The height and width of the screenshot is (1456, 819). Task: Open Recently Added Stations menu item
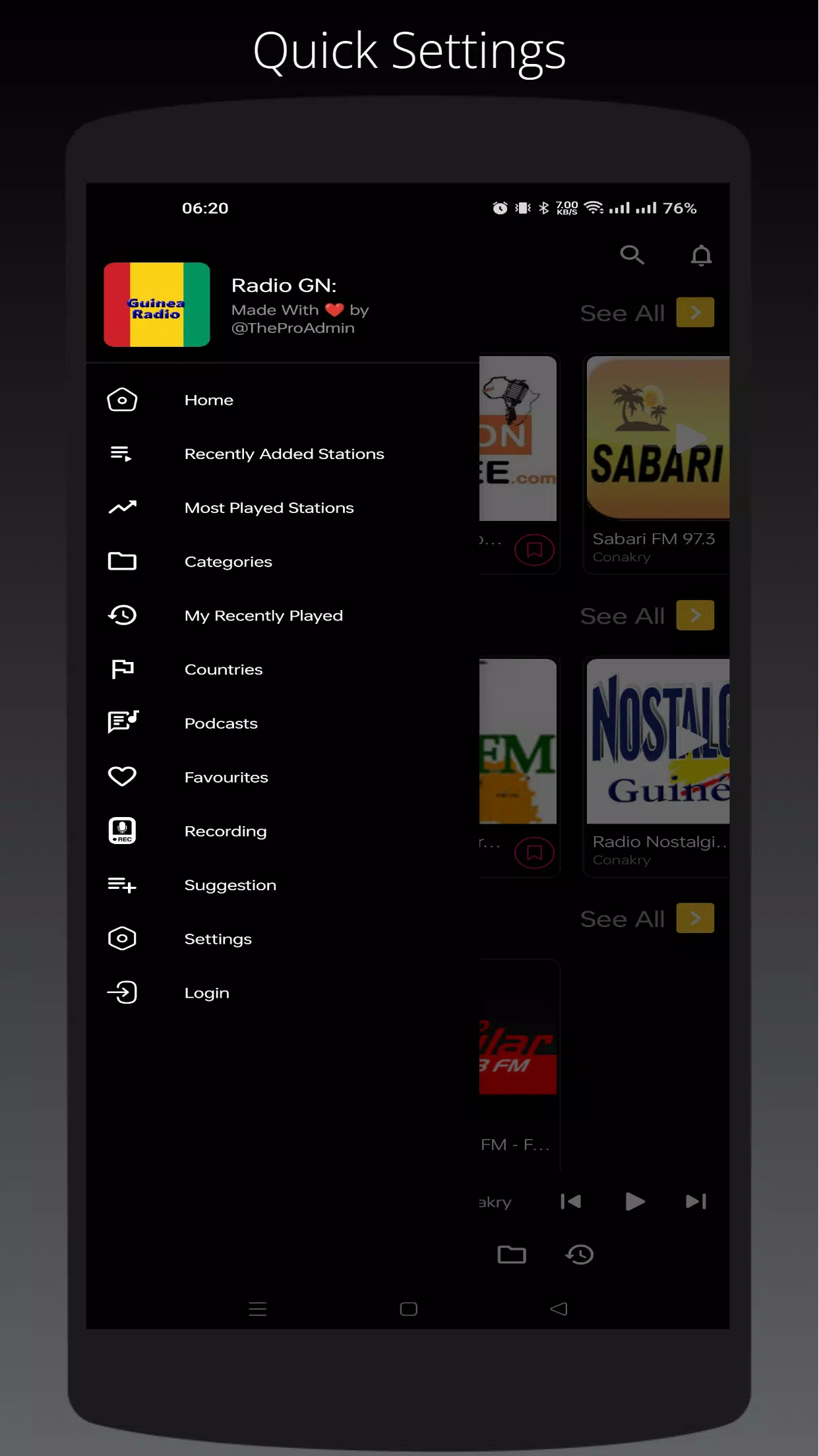[284, 454]
